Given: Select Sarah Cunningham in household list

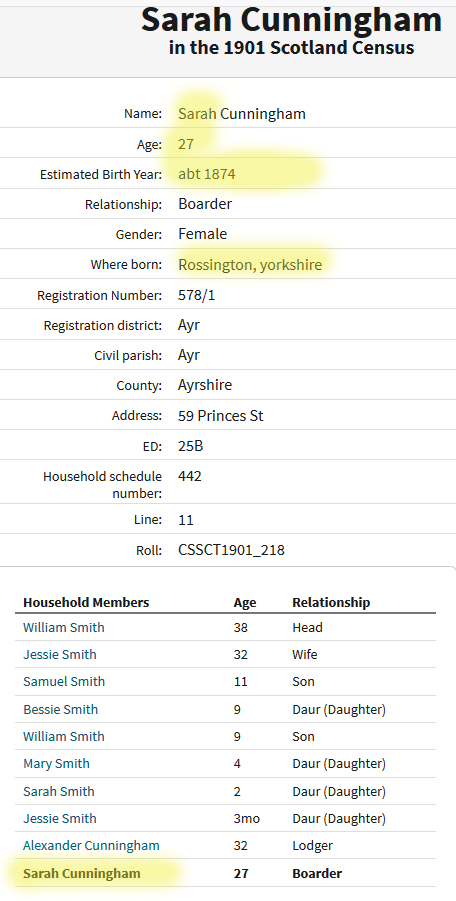Looking at the screenshot, I should point(82,873).
